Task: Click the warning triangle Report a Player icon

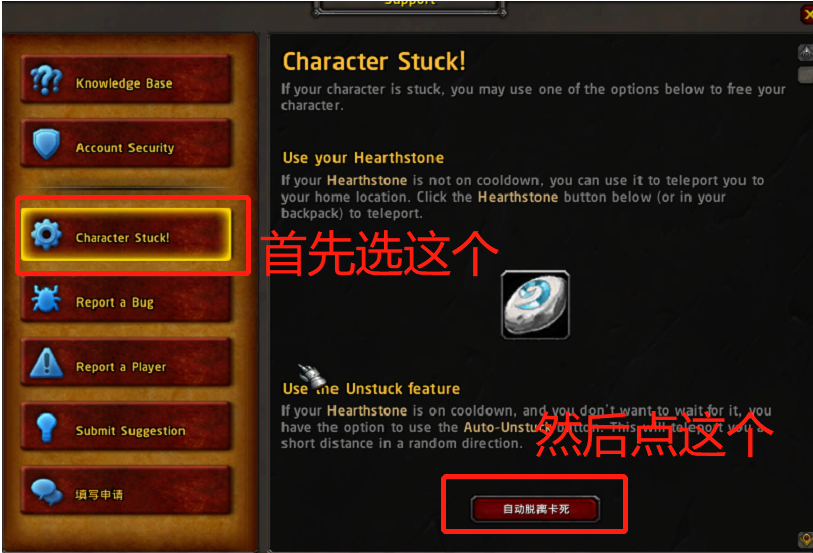Action: coord(46,362)
